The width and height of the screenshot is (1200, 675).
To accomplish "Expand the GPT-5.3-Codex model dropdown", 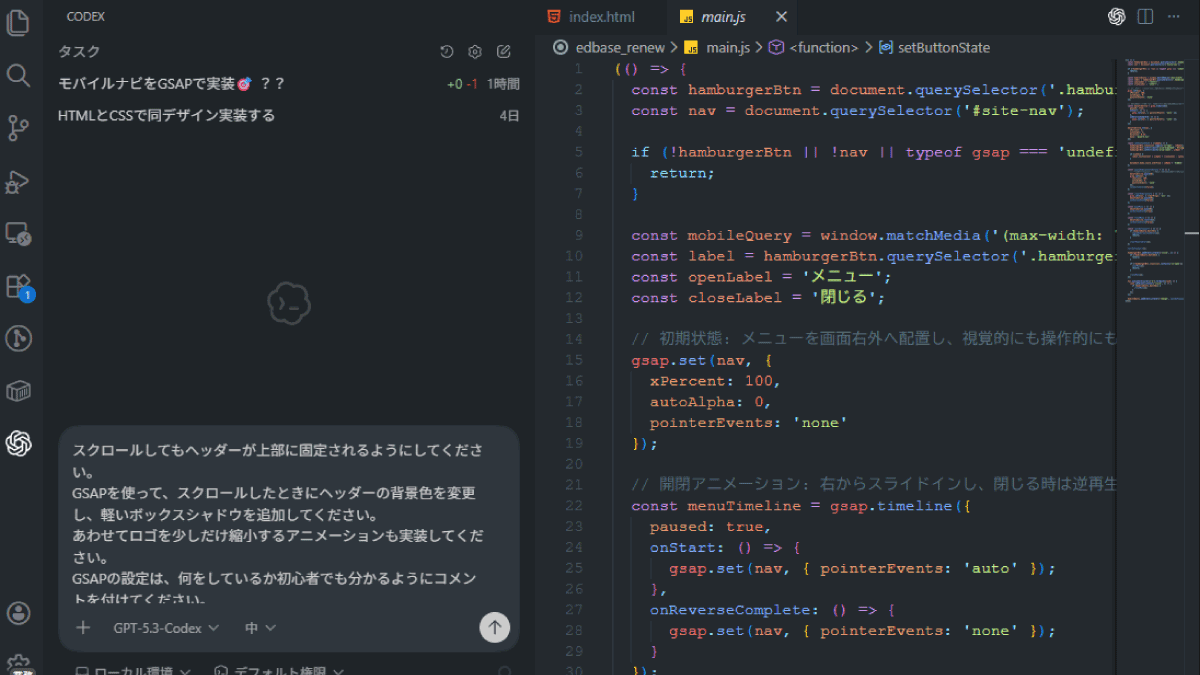I will click(166, 628).
